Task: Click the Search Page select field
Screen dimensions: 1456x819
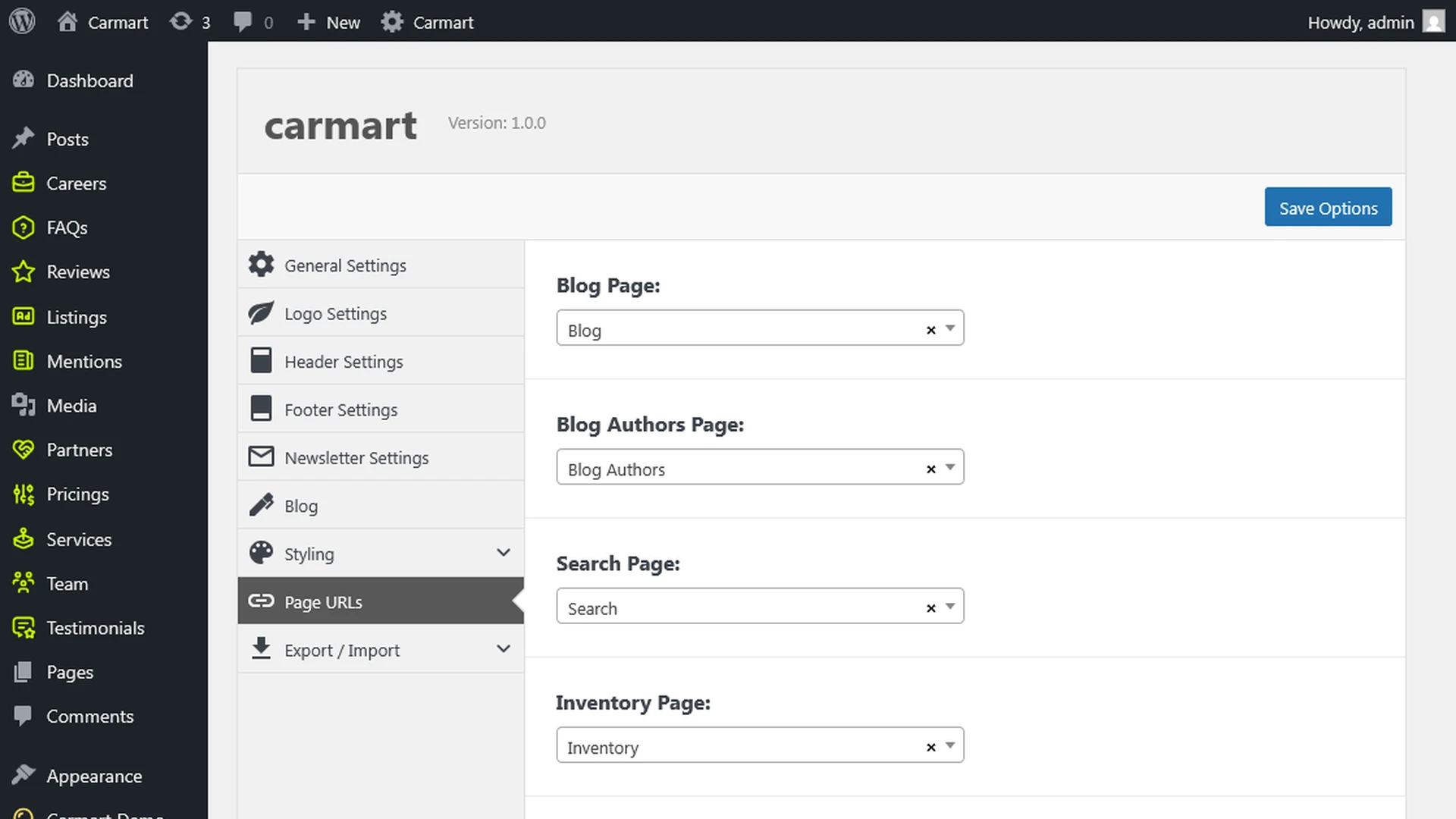Action: pos(760,606)
